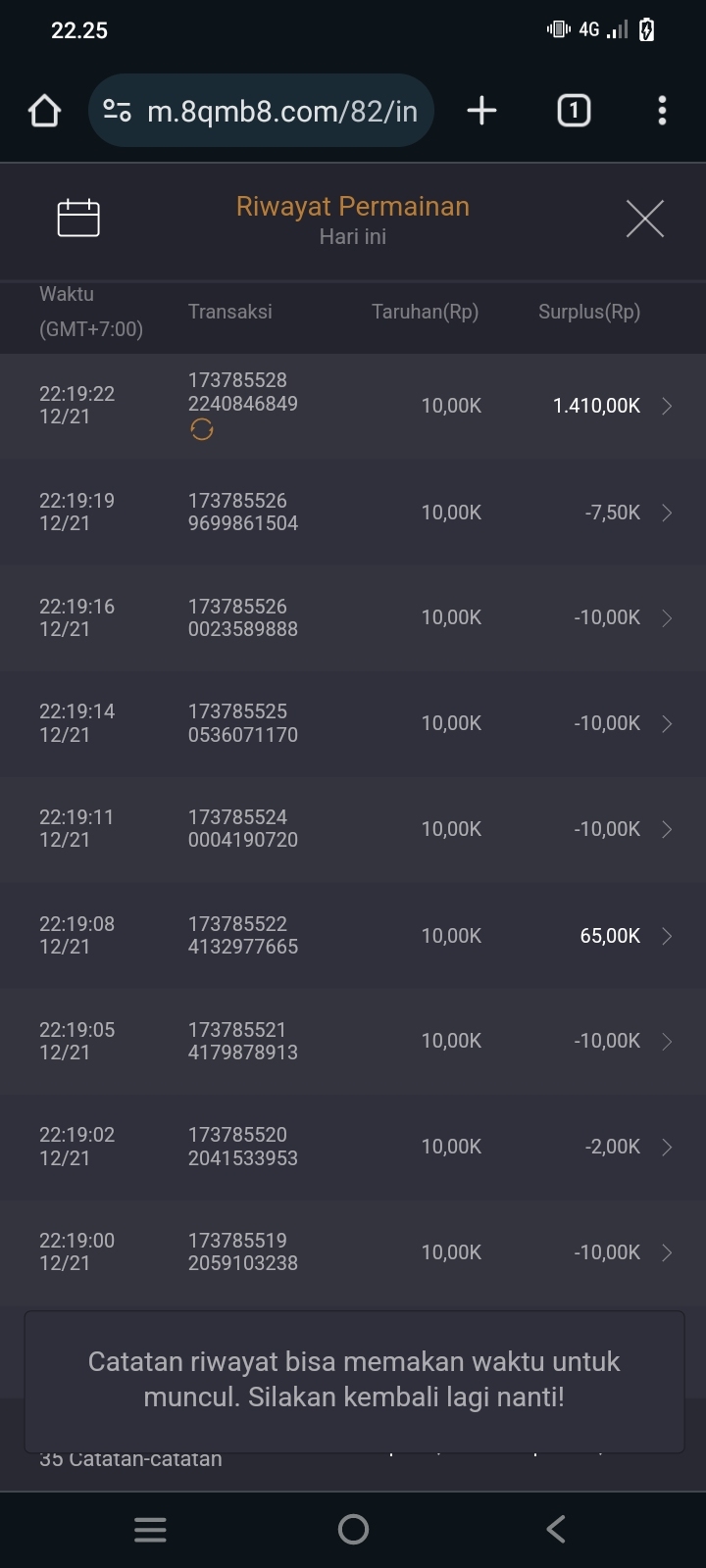This screenshot has height=1568, width=706.
Task: Expand the 22:19:19 row with -7,50K surplus
Action: pos(667,513)
